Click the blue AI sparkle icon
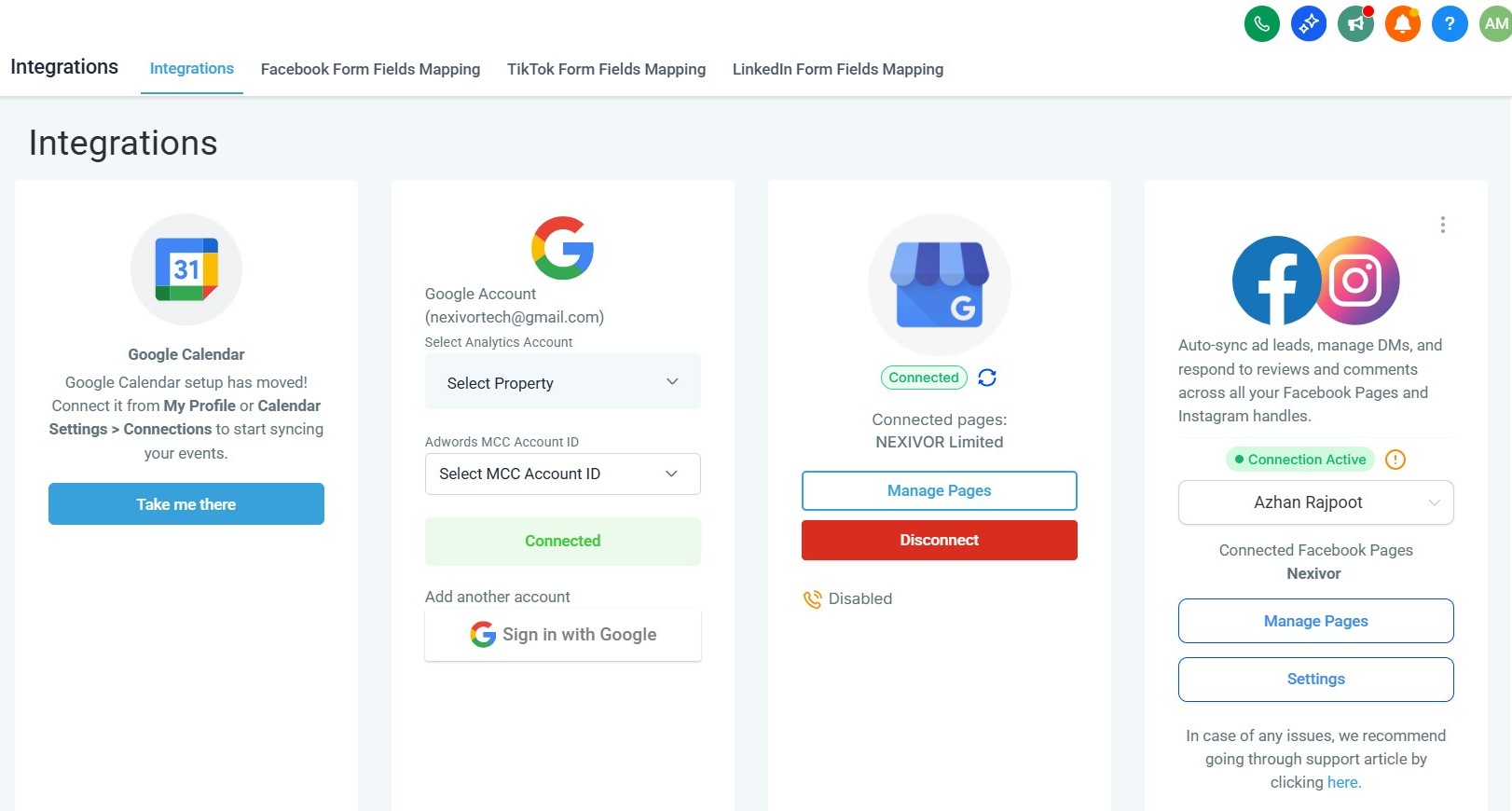 click(1309, 23)
